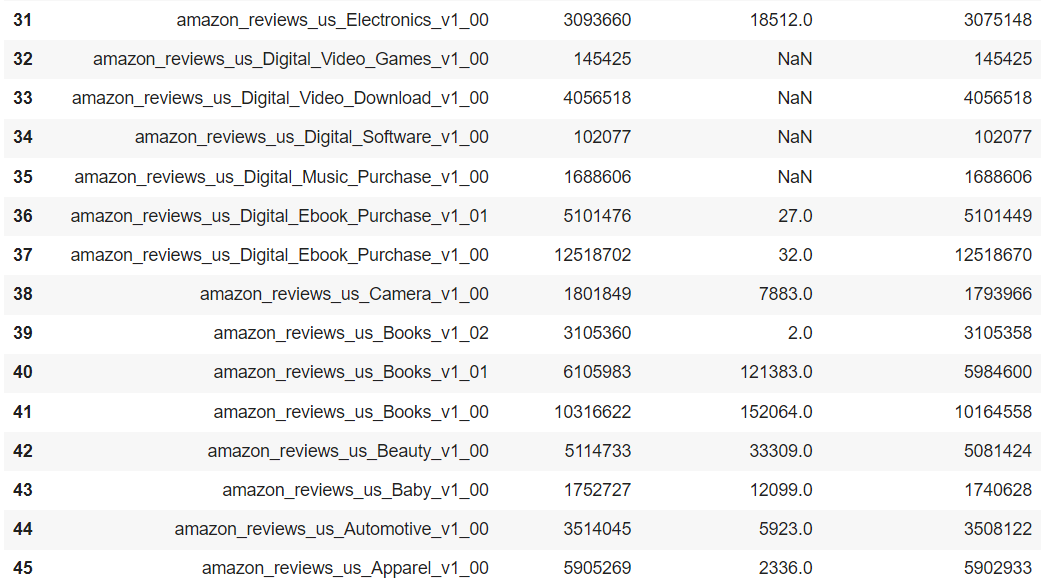
Task: Click the 12099.0 cell
Action: 781,490
